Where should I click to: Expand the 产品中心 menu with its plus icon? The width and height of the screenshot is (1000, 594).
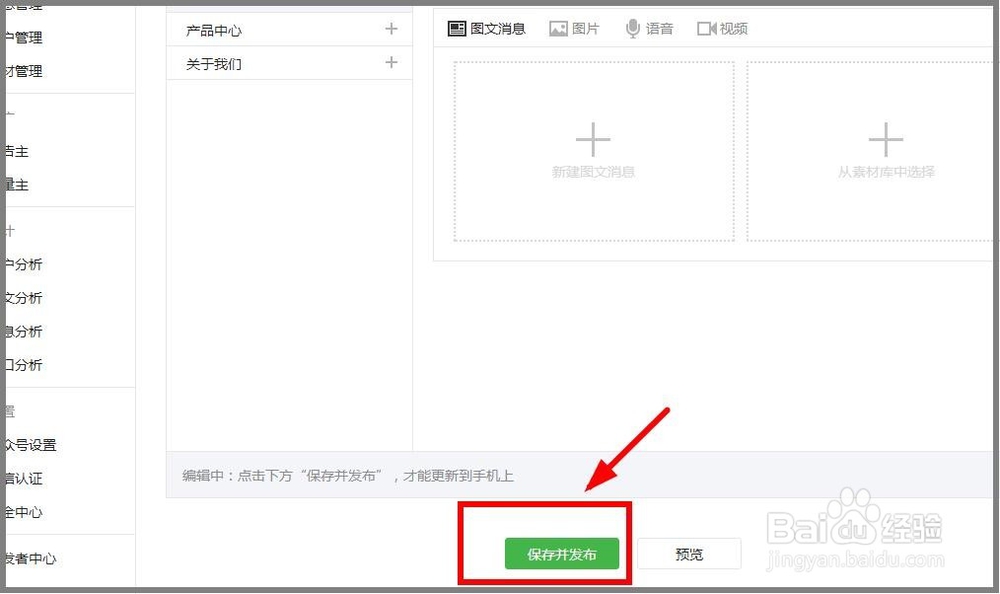pyautogui.click(x=391, y=29)
